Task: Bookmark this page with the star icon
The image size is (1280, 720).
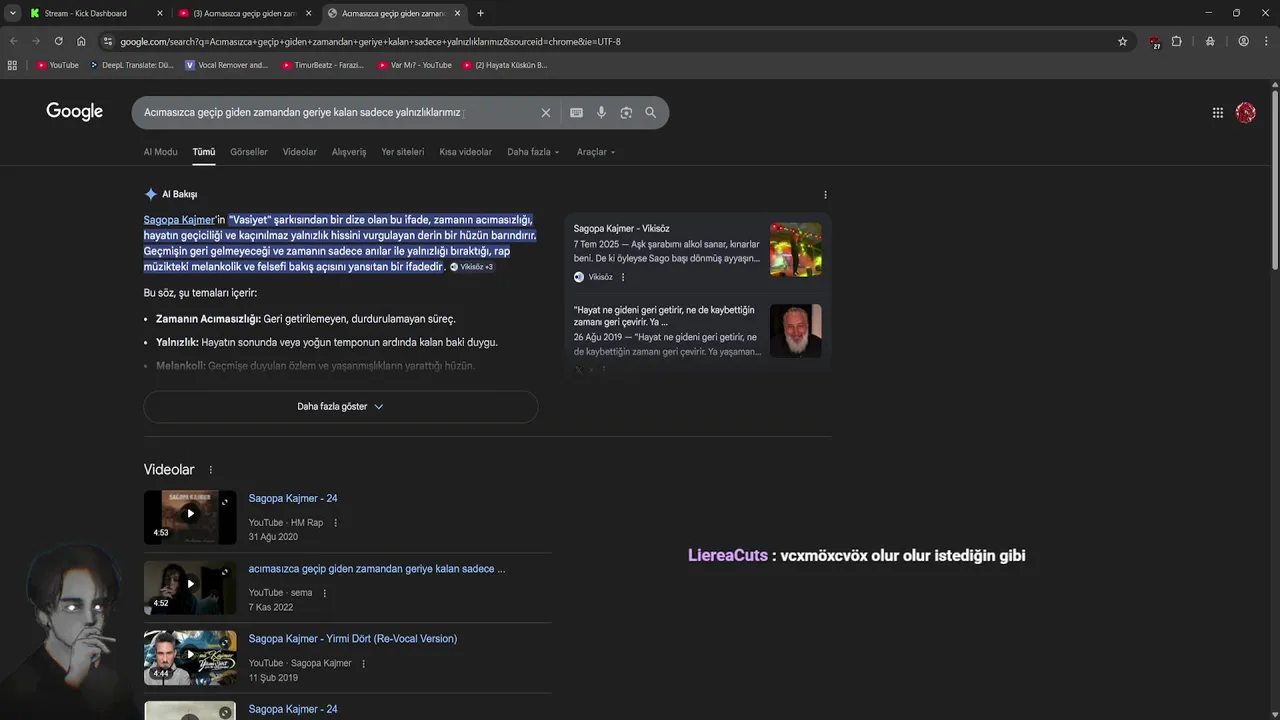Action: [1122, 41]
